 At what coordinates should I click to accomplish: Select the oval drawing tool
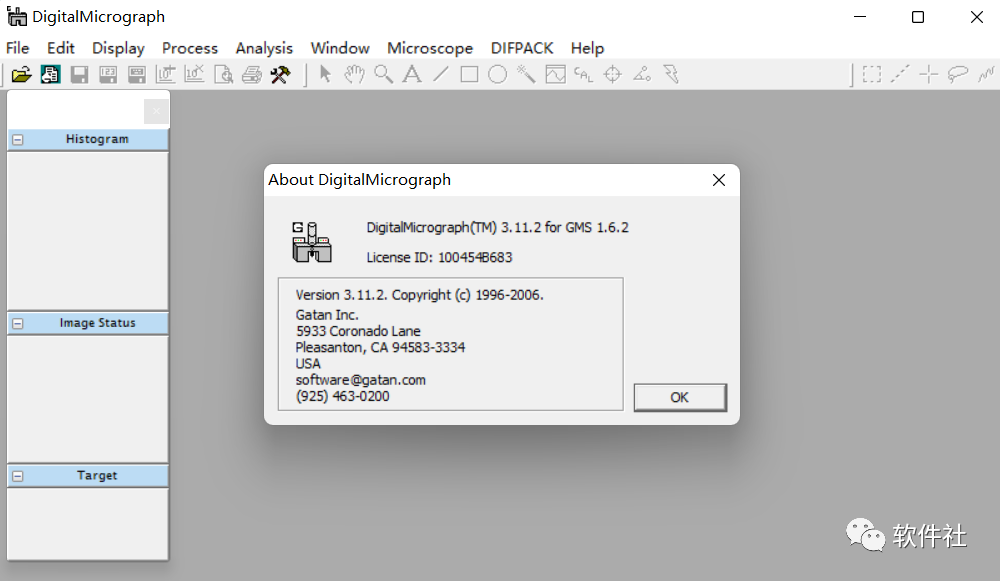point(497,75)
